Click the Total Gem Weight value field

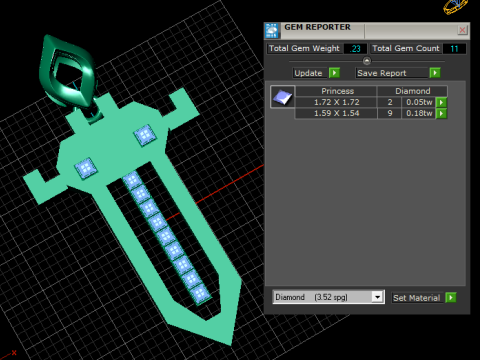(x=355, y=49)
